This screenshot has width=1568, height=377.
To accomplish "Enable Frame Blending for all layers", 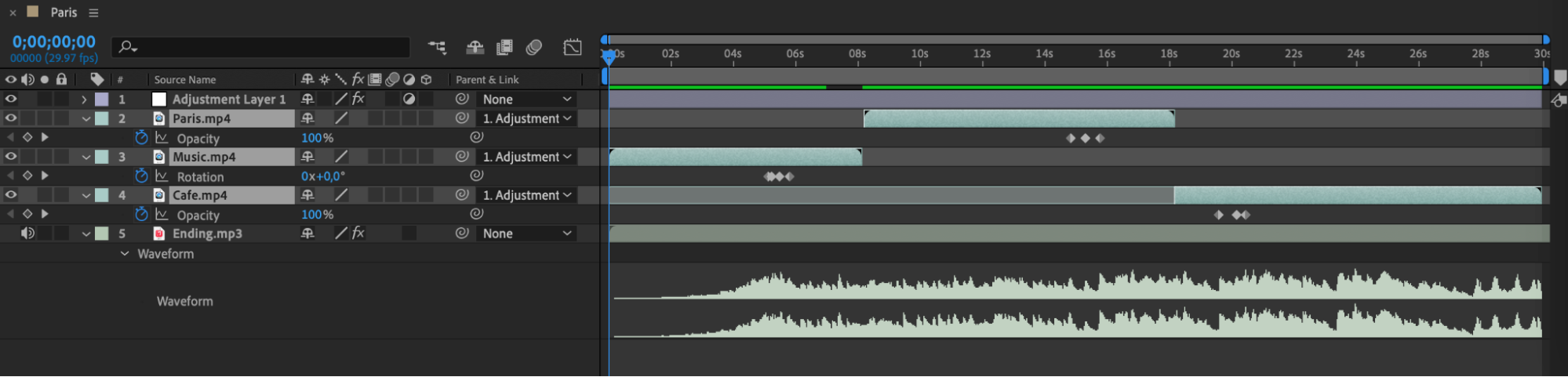I will 504,48.
